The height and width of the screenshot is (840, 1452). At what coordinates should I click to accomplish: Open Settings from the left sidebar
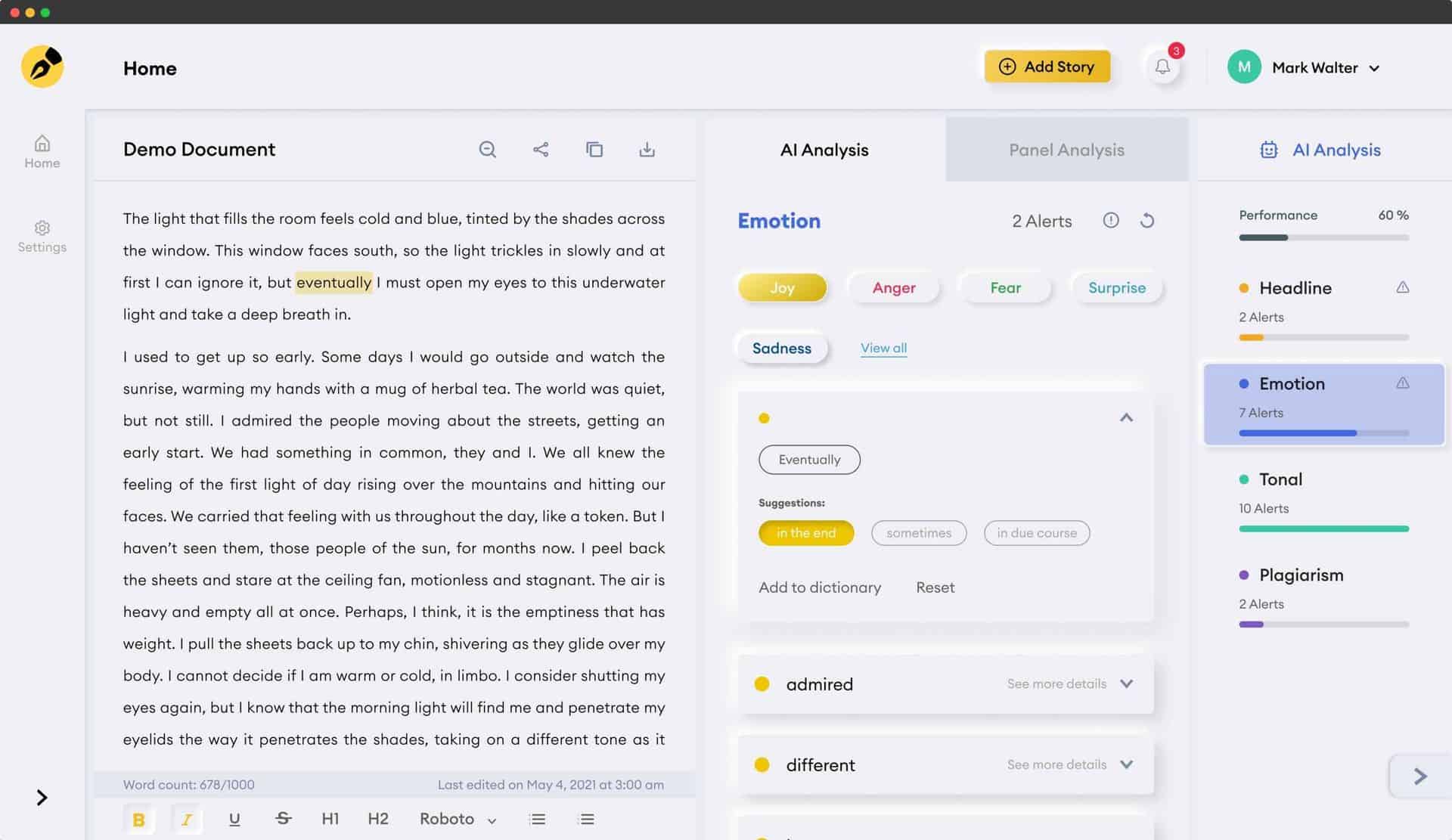42,236
